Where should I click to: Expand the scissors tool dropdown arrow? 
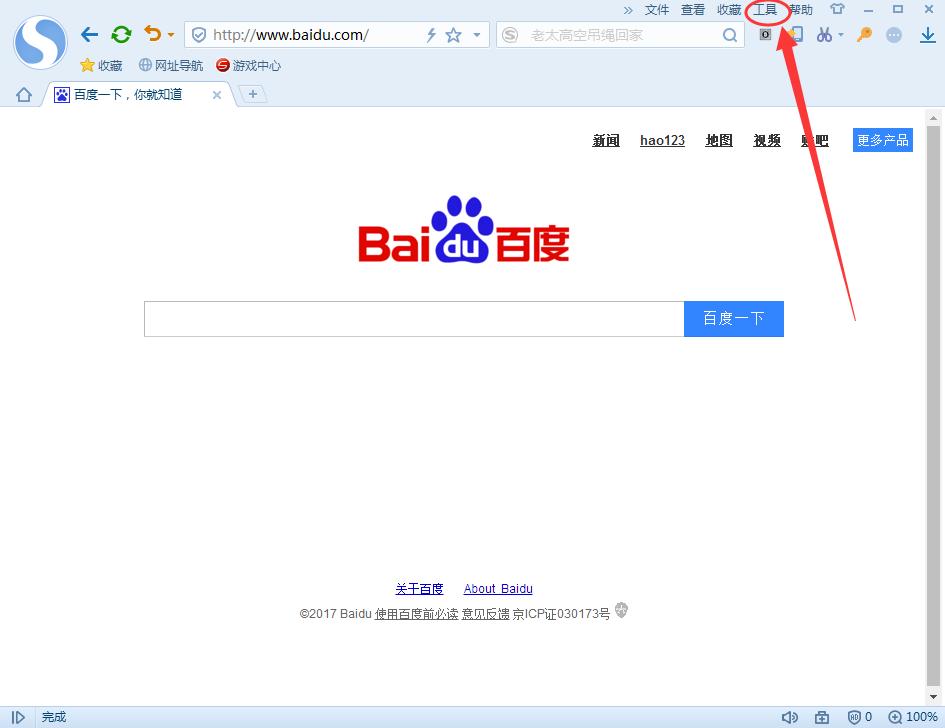(841, 35)
